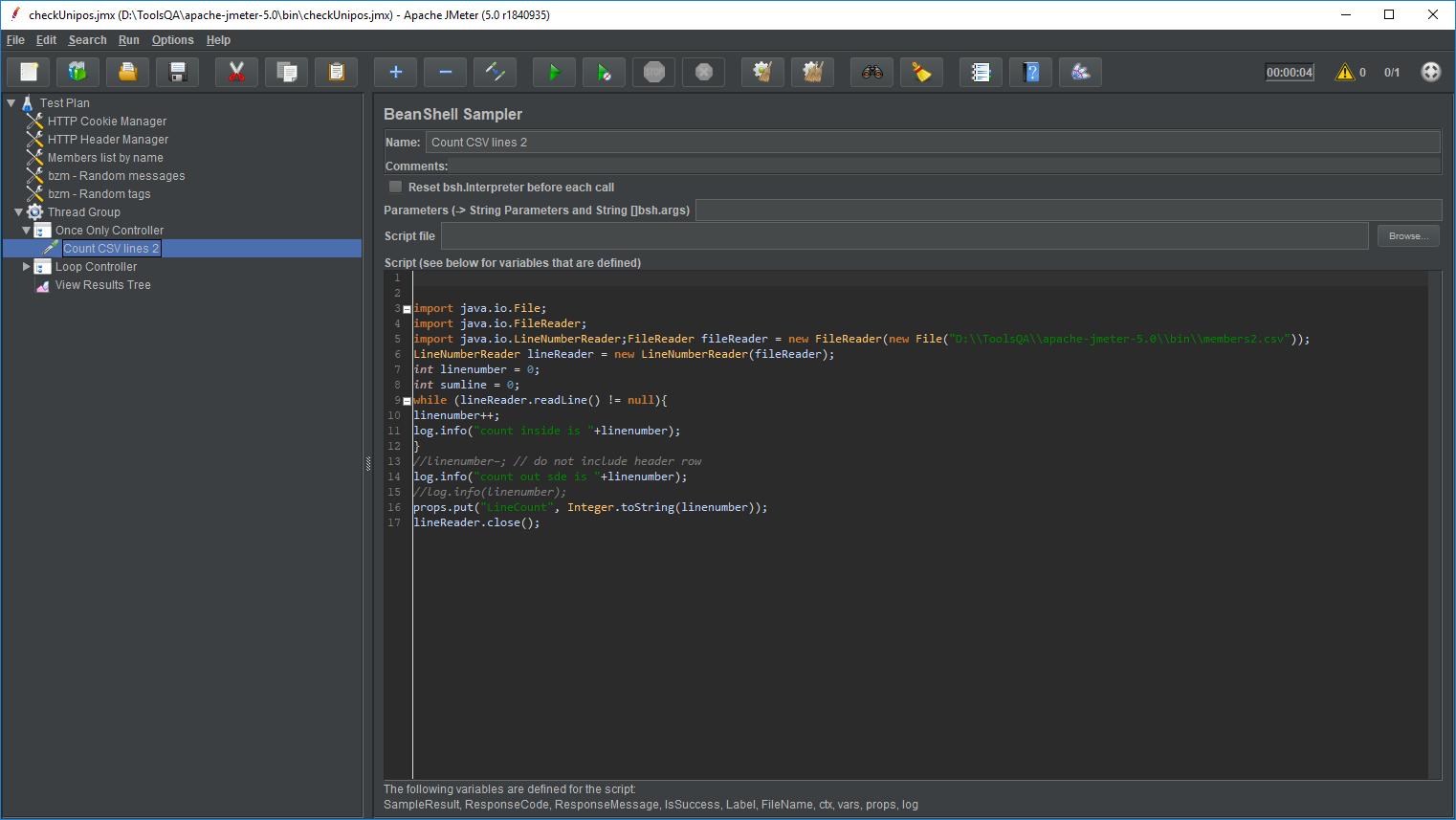The height and width of the screenshot is (820, 1456).
Task: Collapse the Thread Group tree node
Action: (18, 212)
